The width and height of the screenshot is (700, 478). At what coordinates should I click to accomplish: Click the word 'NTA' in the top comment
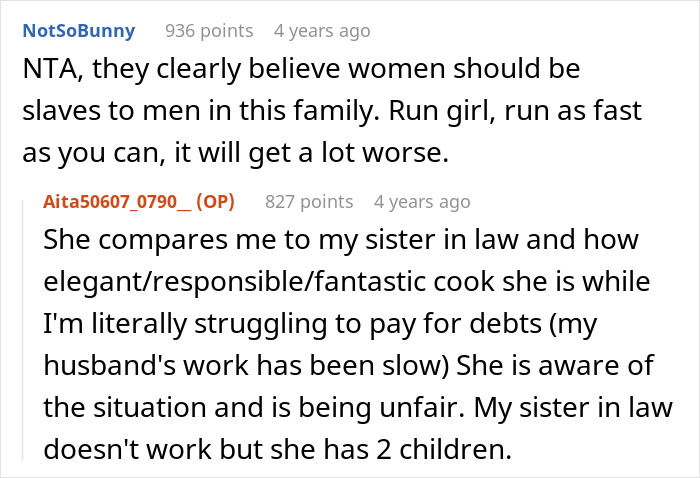click(x=46, y=72)
